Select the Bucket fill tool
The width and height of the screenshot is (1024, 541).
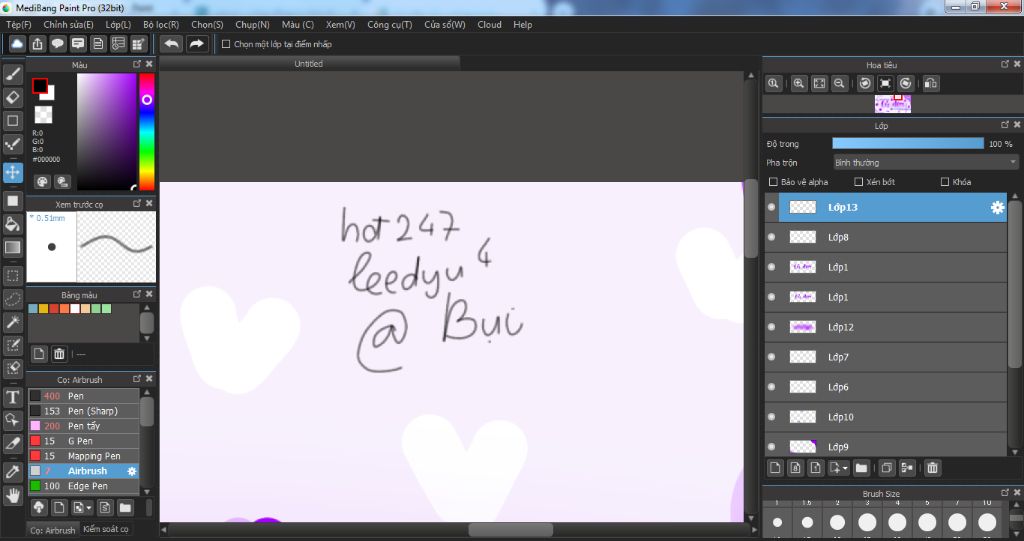tap(12, 224)
